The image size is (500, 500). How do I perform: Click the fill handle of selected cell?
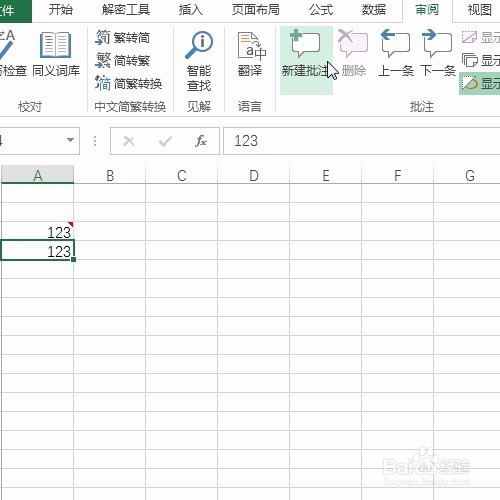pyautogui.click(x=73, y=259)
